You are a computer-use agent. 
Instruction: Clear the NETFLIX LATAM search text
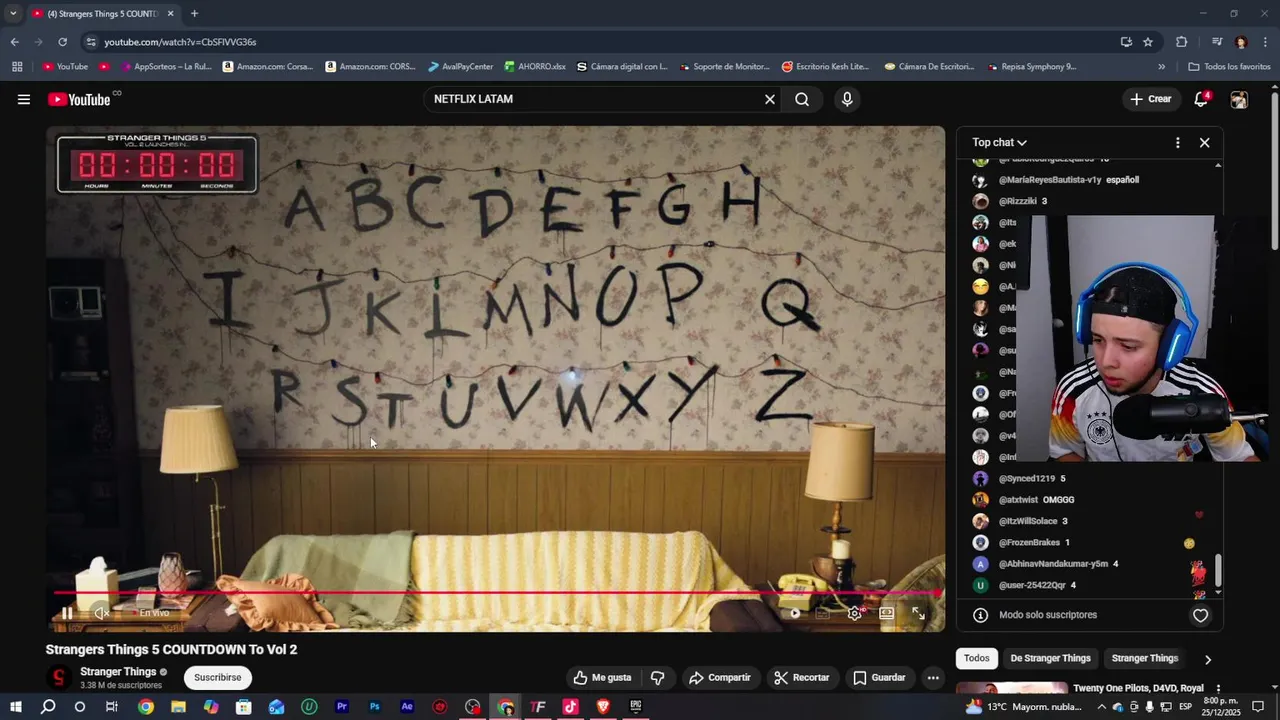tap(770, 99)
